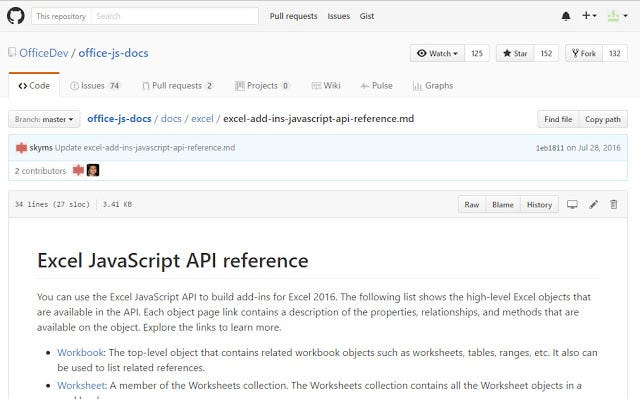Open the first contributor red avatar
Image resolution: width=640 pixels, height=399 pixels.
(78, 170)
